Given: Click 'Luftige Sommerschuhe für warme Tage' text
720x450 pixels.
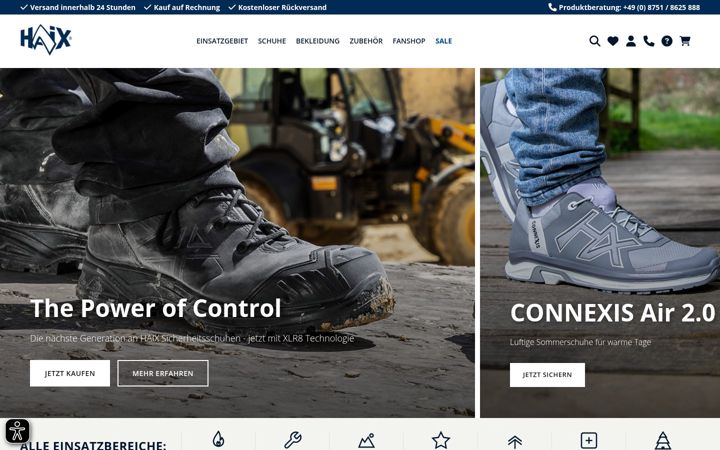Looking at the screenshot, I should [580, 342].
